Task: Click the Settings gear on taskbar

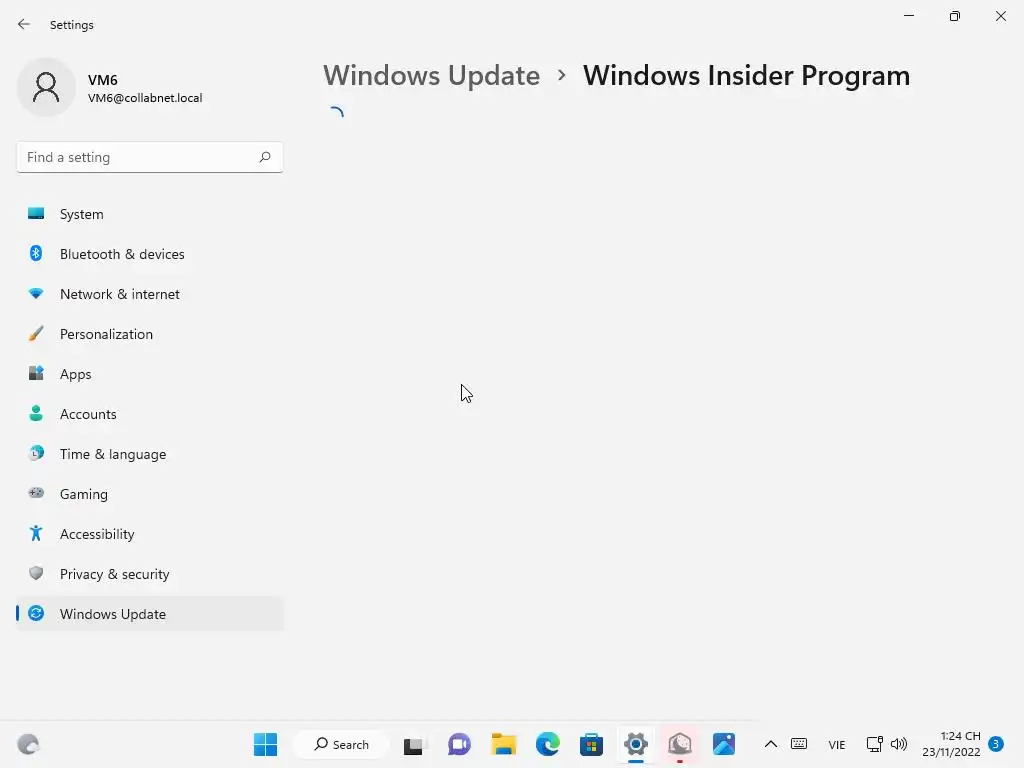Action: (x=635, y=744)
